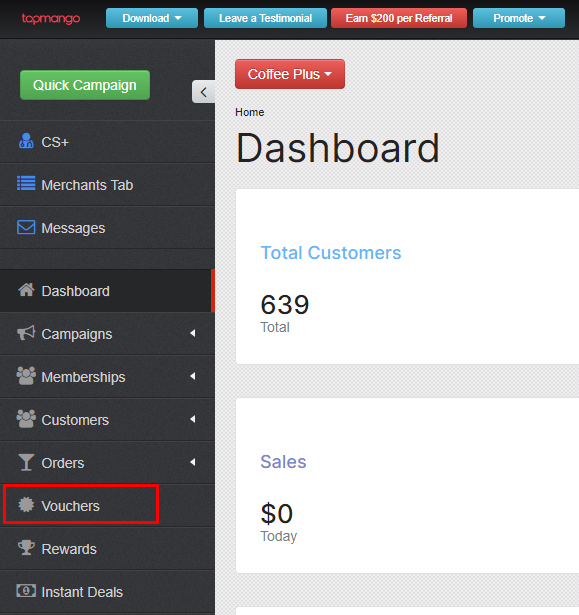Click the Messages envelope icon
Image resolution: width=579 pixels, height=615 pixels.
26,227
